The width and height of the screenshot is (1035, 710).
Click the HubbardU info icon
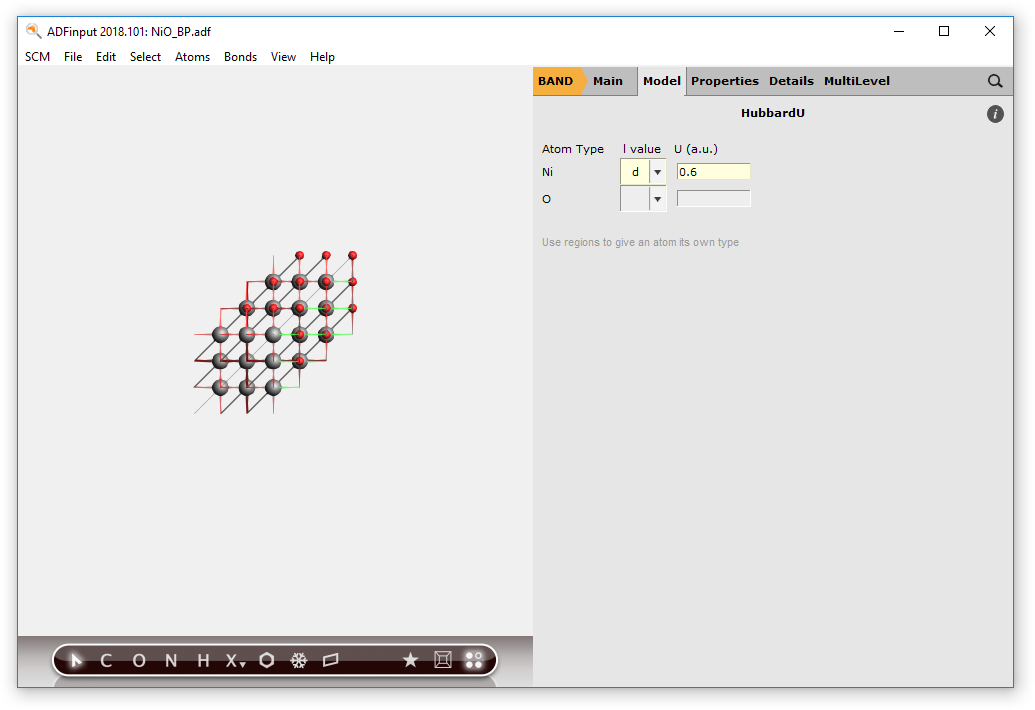pyautogui.click(x=995, y=114)
